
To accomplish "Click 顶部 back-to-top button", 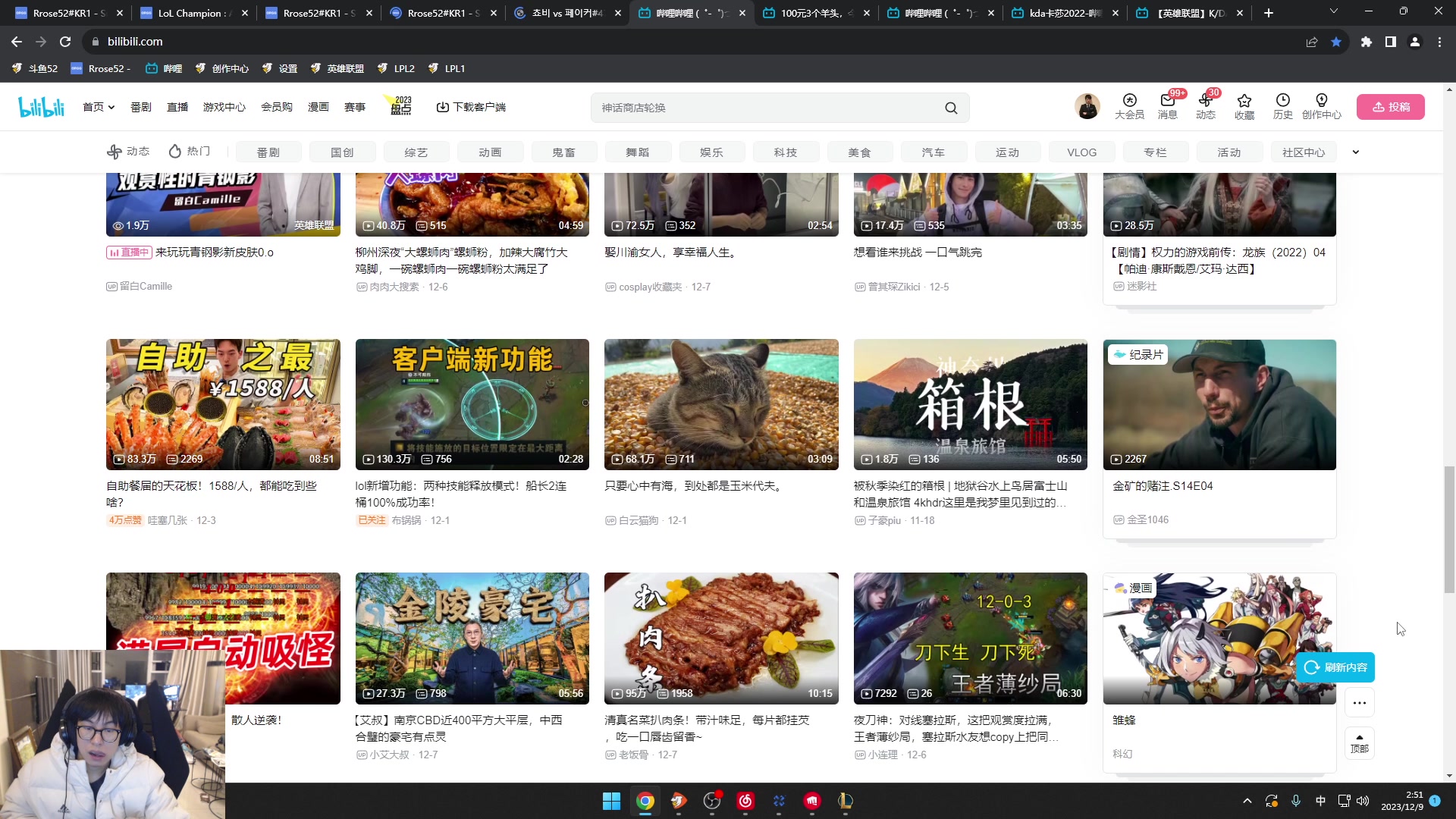I will 1360,742.
